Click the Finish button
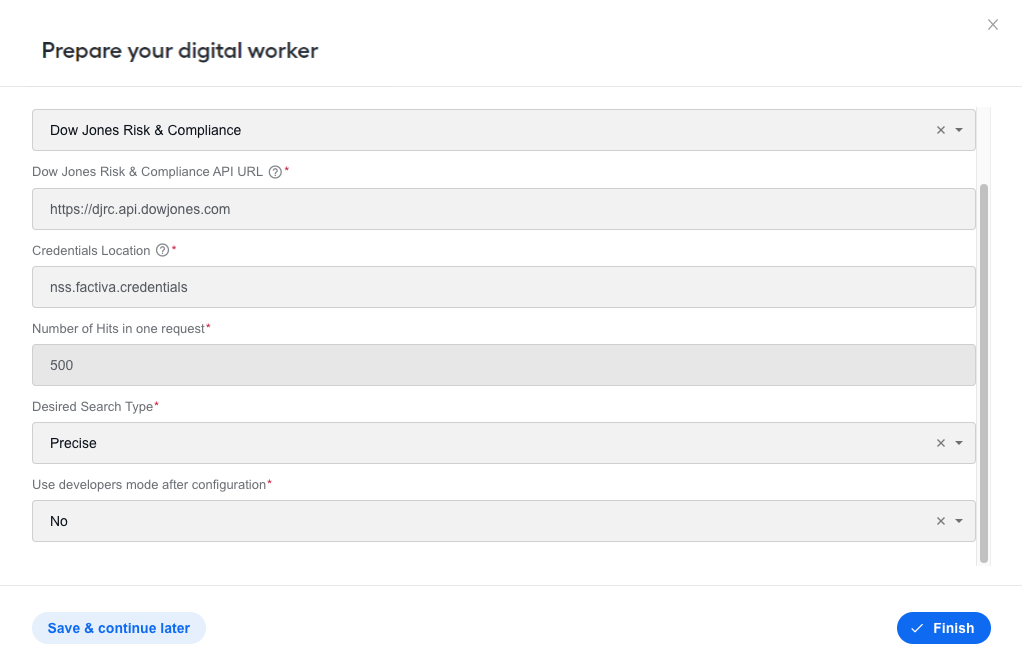Image resolution: width=1022 pixels, height=663 pixels. [x=943, y=628]
